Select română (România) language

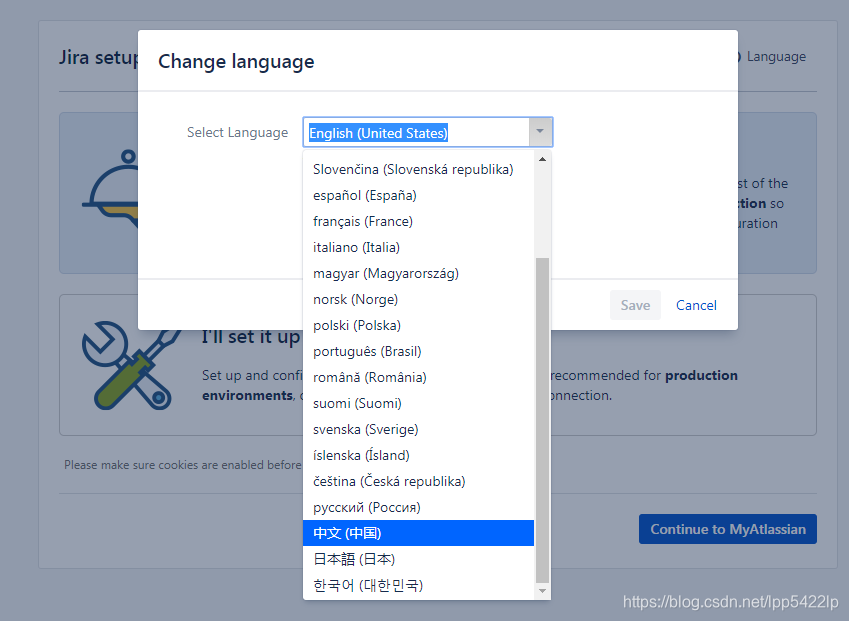tap(419, 377)
